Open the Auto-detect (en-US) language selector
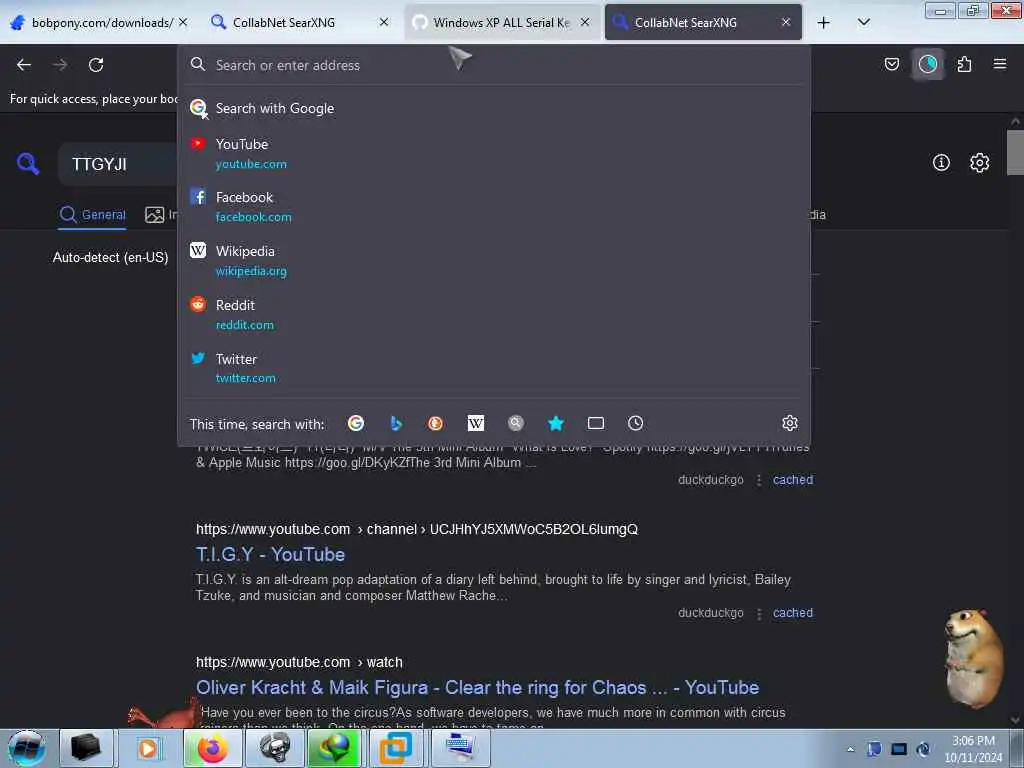The width and height of the screenshot is (1024, 768). [x=110, y=257]
